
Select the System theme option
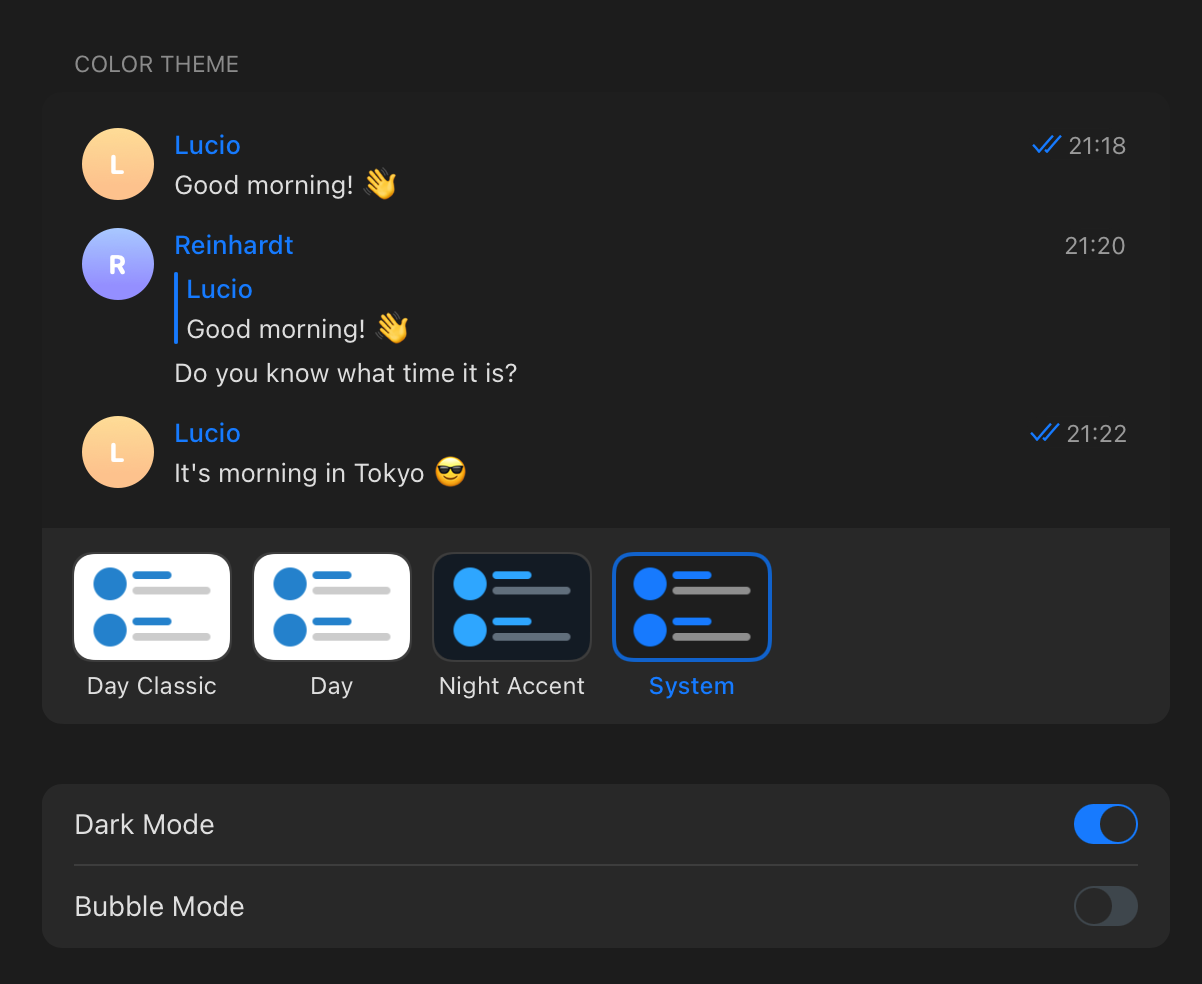pyautogui.click(x=691, y=607)
